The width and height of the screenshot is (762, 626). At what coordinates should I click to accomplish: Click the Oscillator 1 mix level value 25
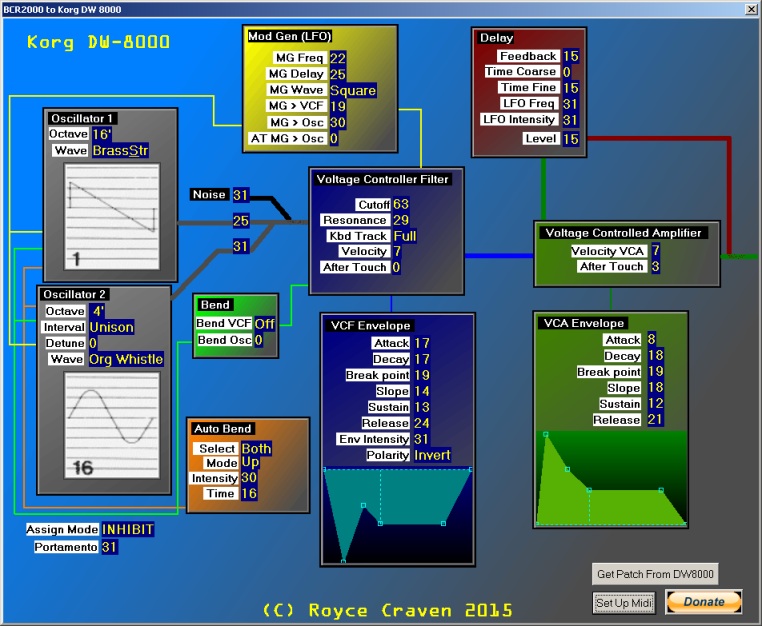(241, 221)
